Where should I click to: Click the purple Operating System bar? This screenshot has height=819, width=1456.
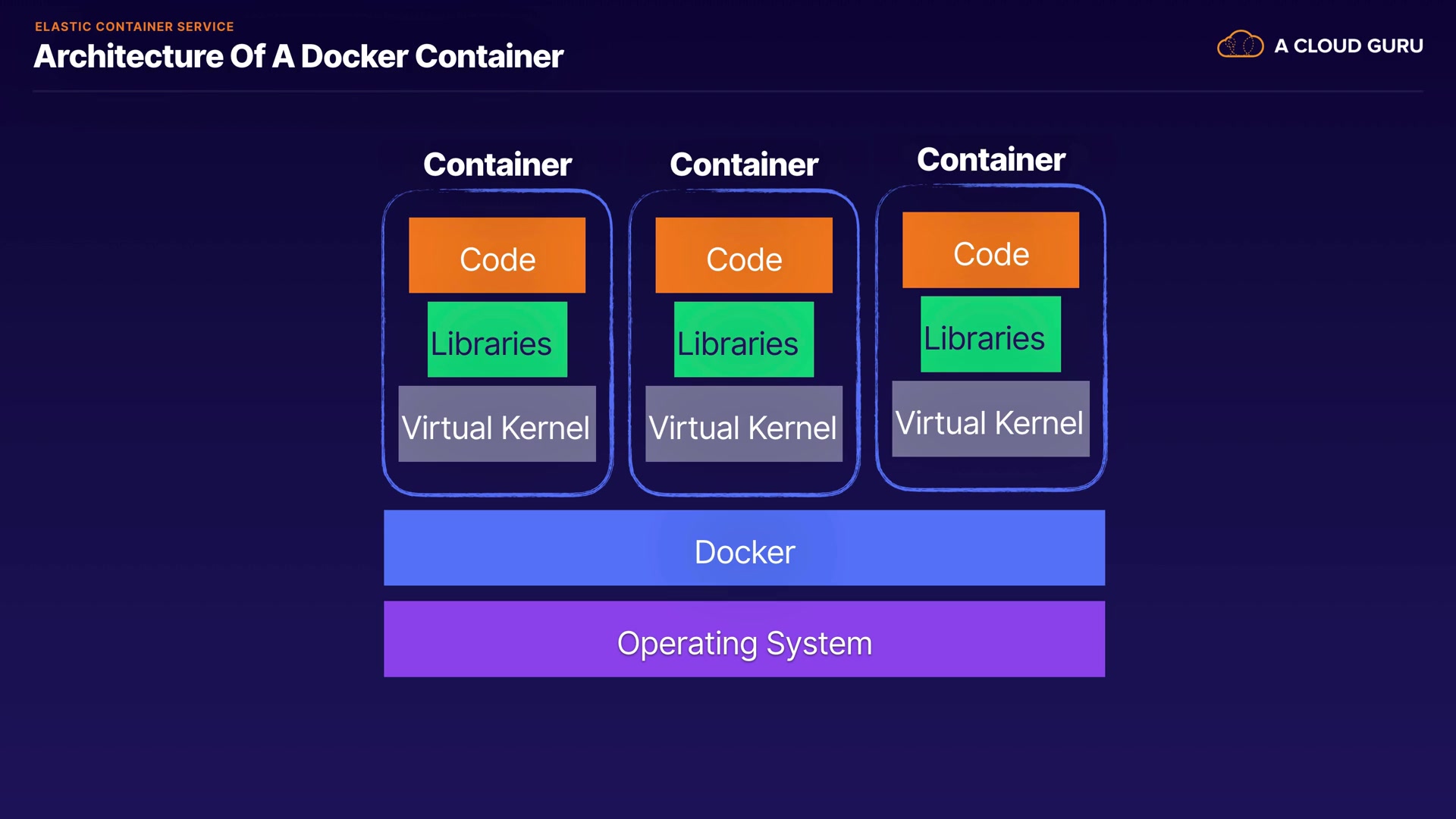744,639
